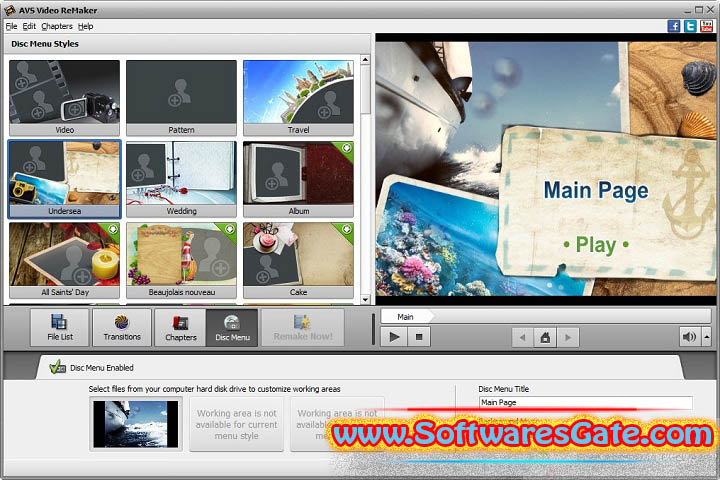Open the Chapters panel
This screenshot has width=720, height=480.
pyautogui.click(x=180, y=328)
